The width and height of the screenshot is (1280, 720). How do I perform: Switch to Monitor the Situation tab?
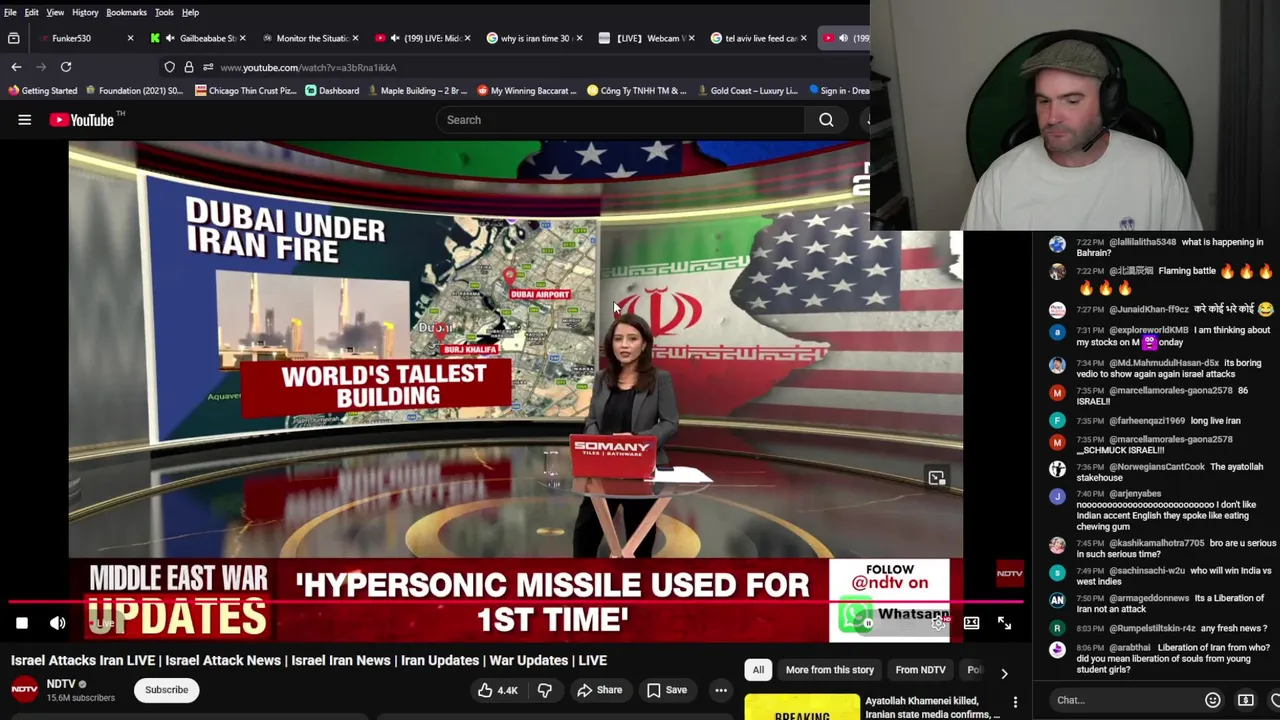coord(310,38)
